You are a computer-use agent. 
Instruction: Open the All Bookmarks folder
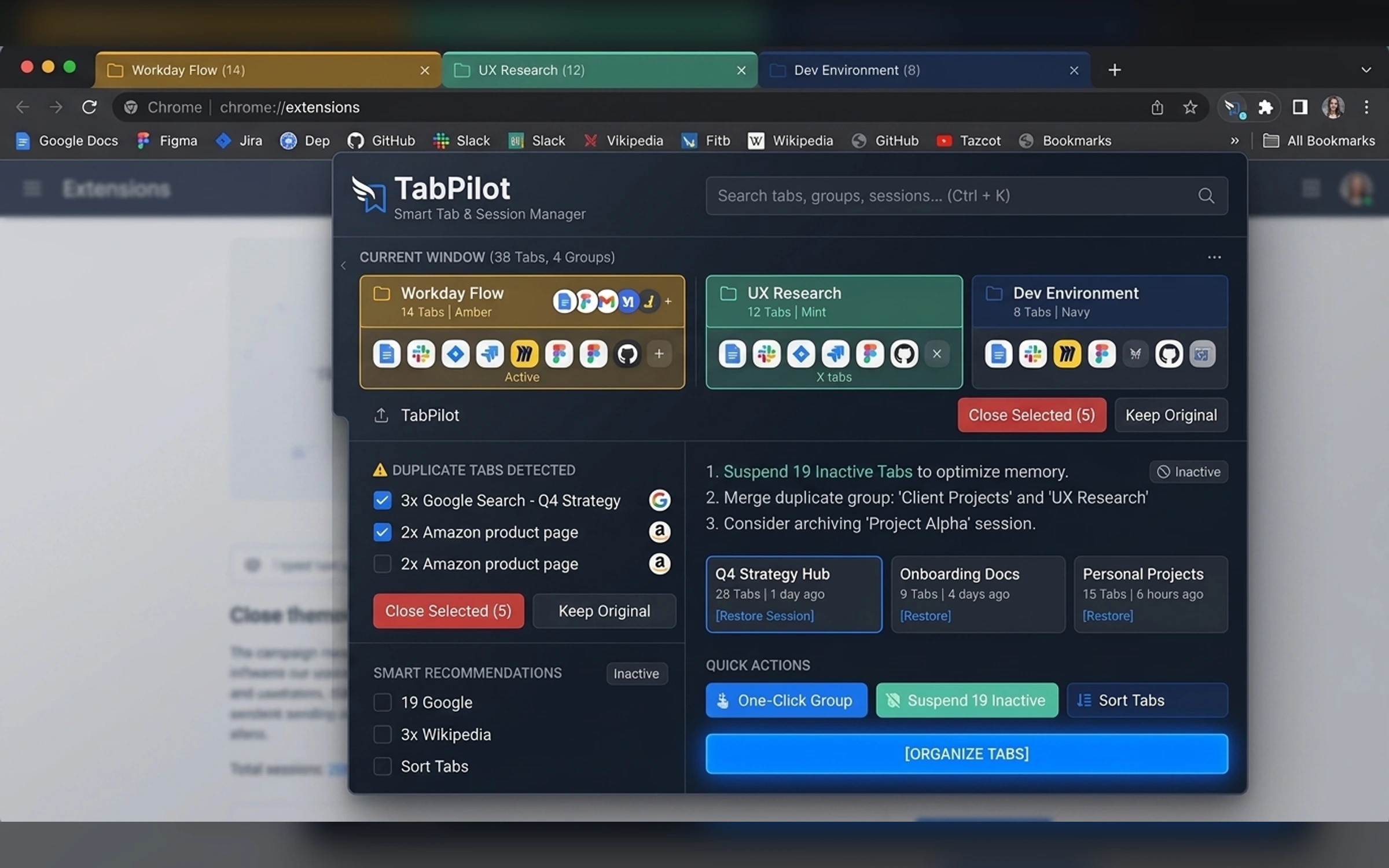tap(1319, 141)
